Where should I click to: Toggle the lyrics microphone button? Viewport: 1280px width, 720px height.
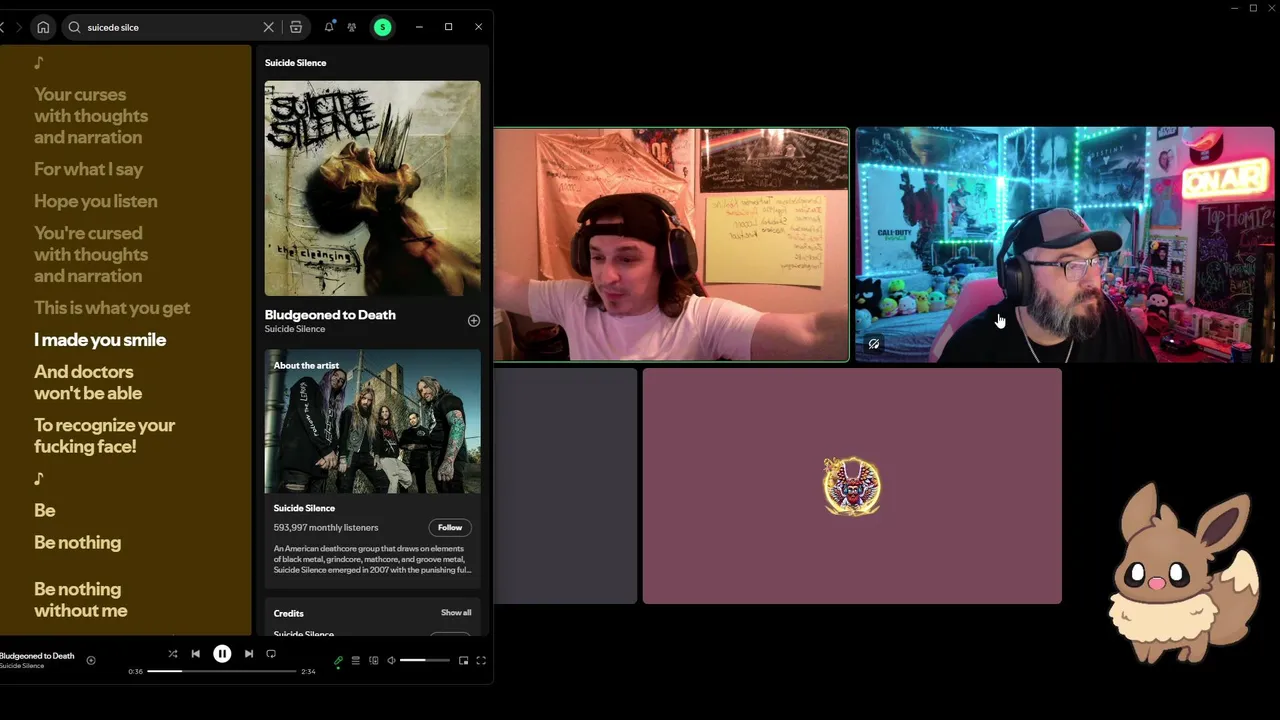click(338, 661)
